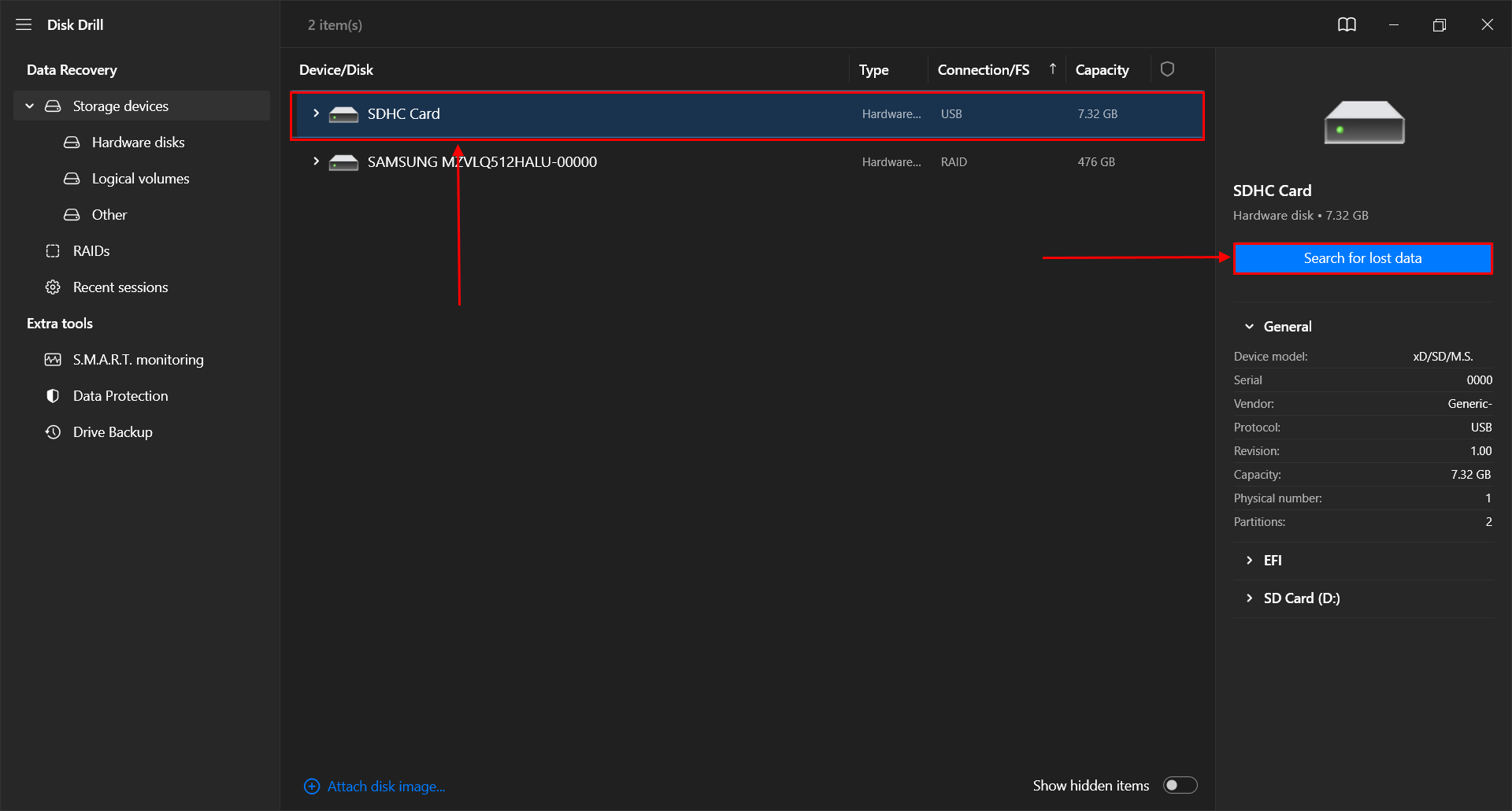Image resolution: width=1512 pixels, height=811 pixels.
Task: Click the Drive Backup clock icon
Action: click(53, 431)
